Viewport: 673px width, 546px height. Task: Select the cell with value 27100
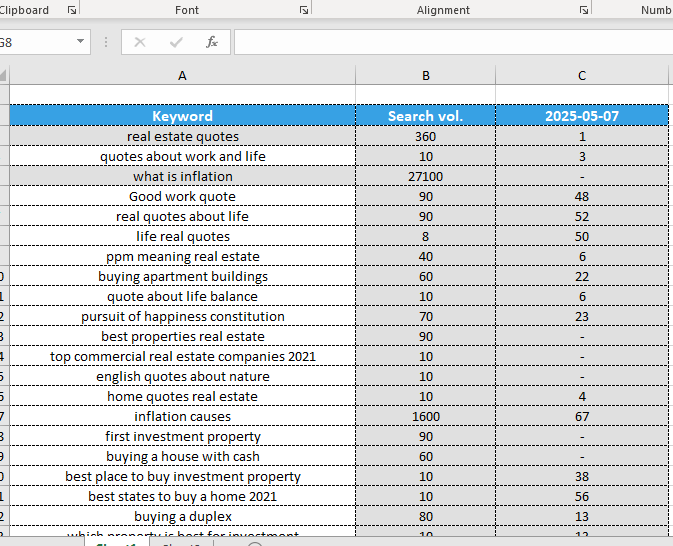pyautogui.click(x=426, y=177)
